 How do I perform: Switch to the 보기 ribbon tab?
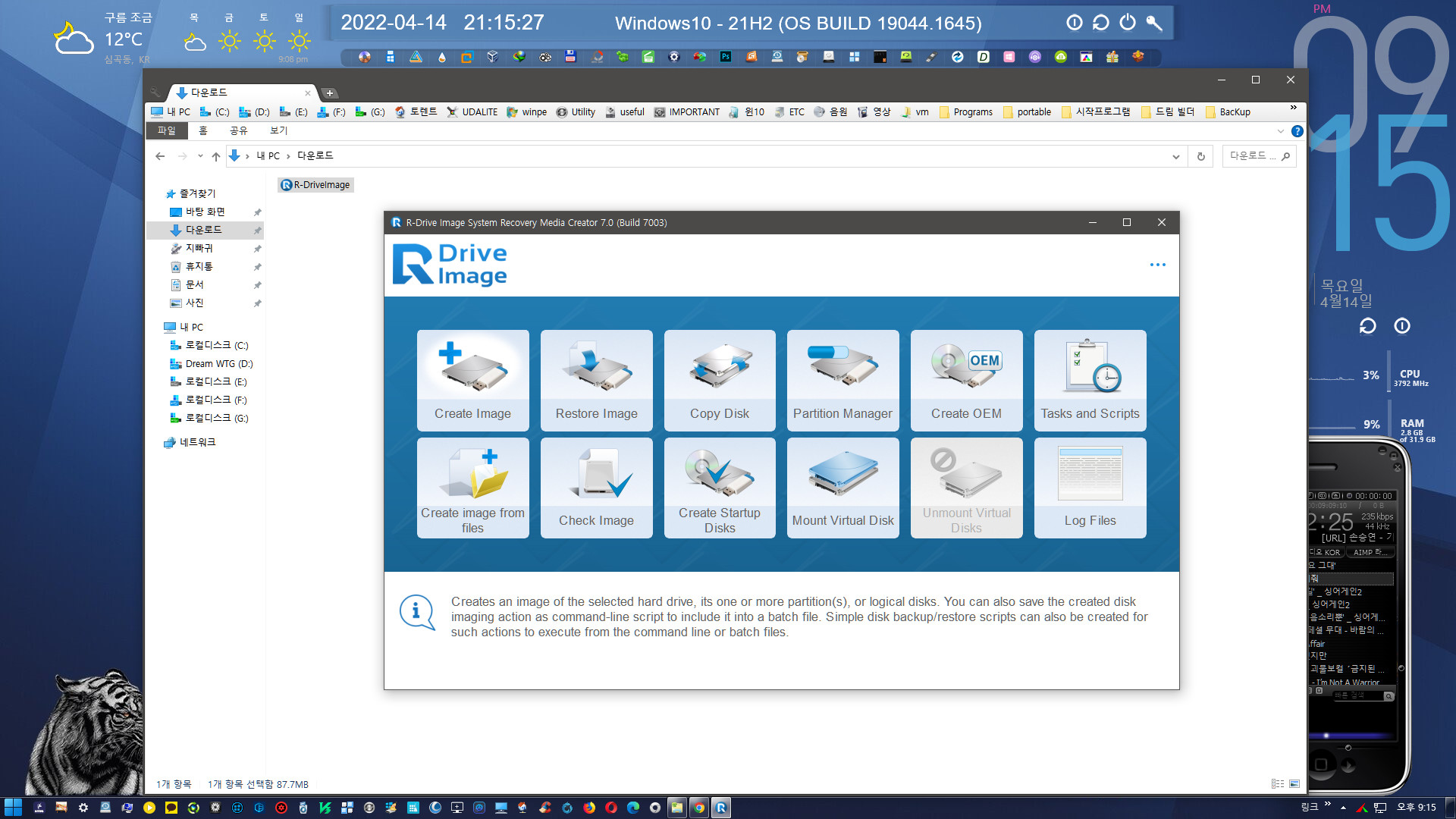coord(278,130)
